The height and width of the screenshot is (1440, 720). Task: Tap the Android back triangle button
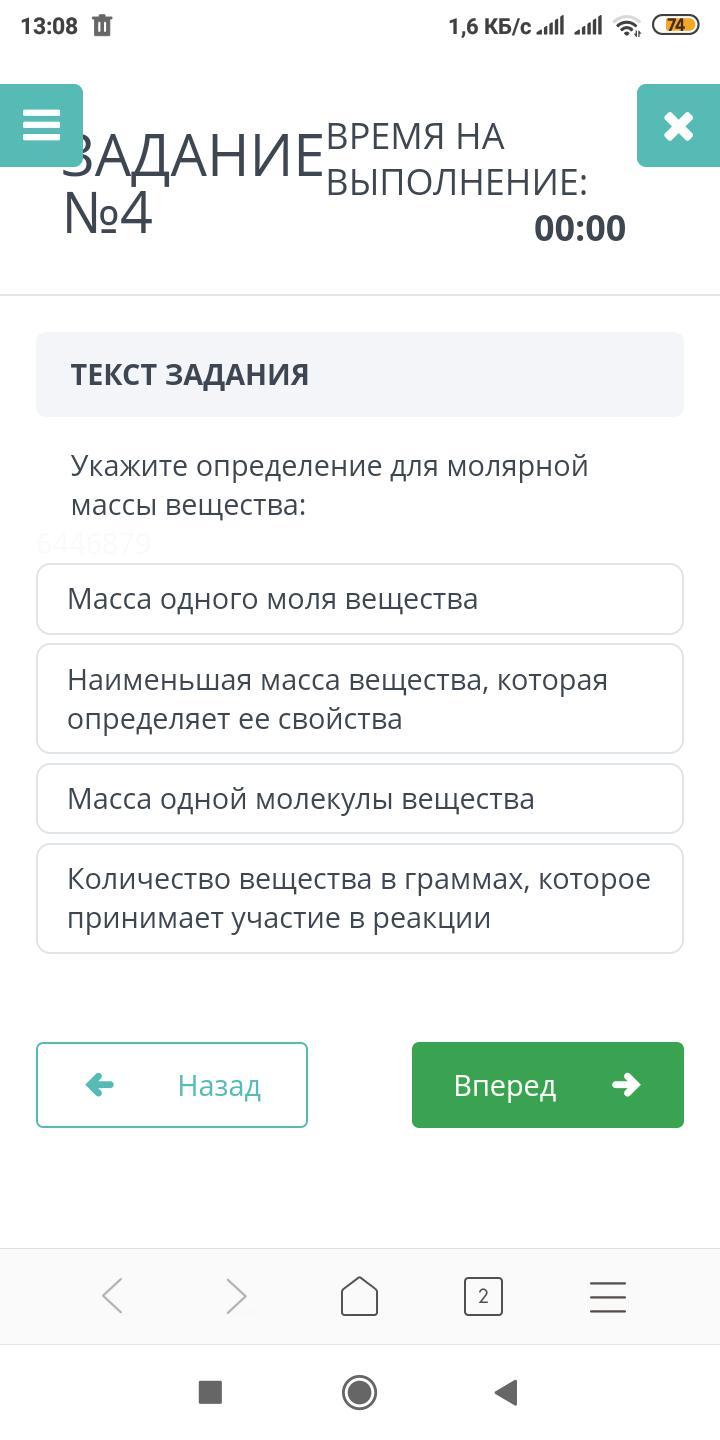pos(506,1392)
